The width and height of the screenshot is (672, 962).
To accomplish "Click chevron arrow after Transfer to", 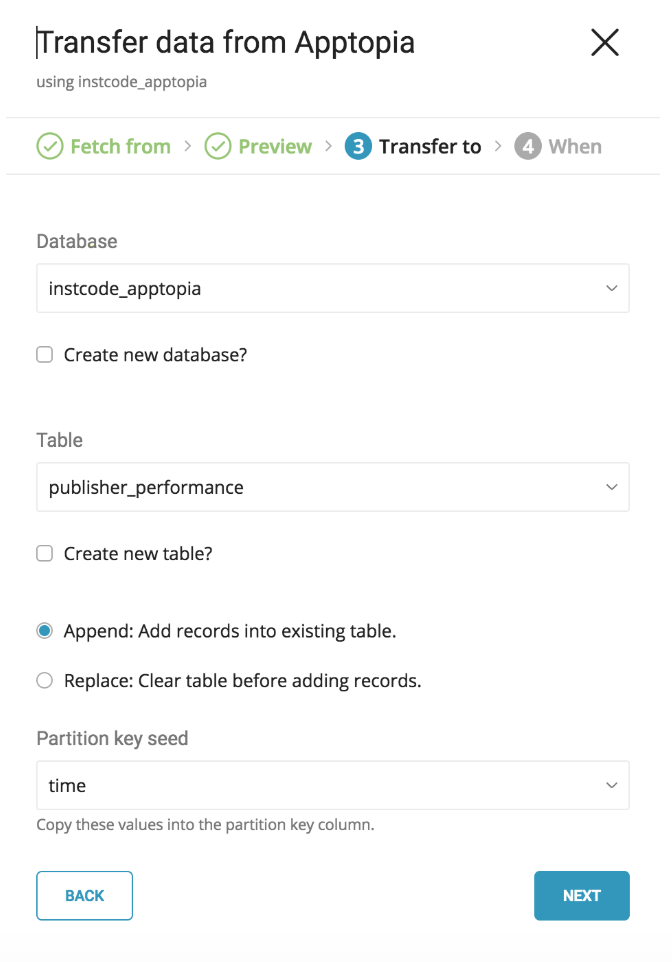I will (x=498, y=147).
